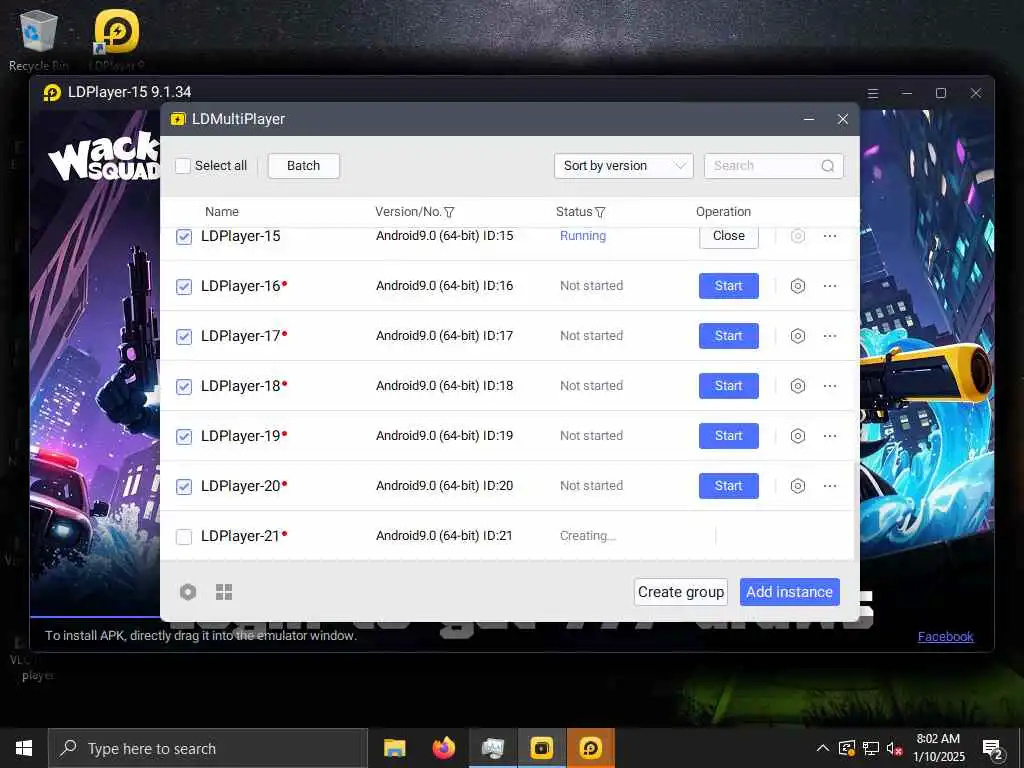Uncheck LDPlayer-19 checkbox
Viewport: 1024px width, 768px height.
pos(184,436)
